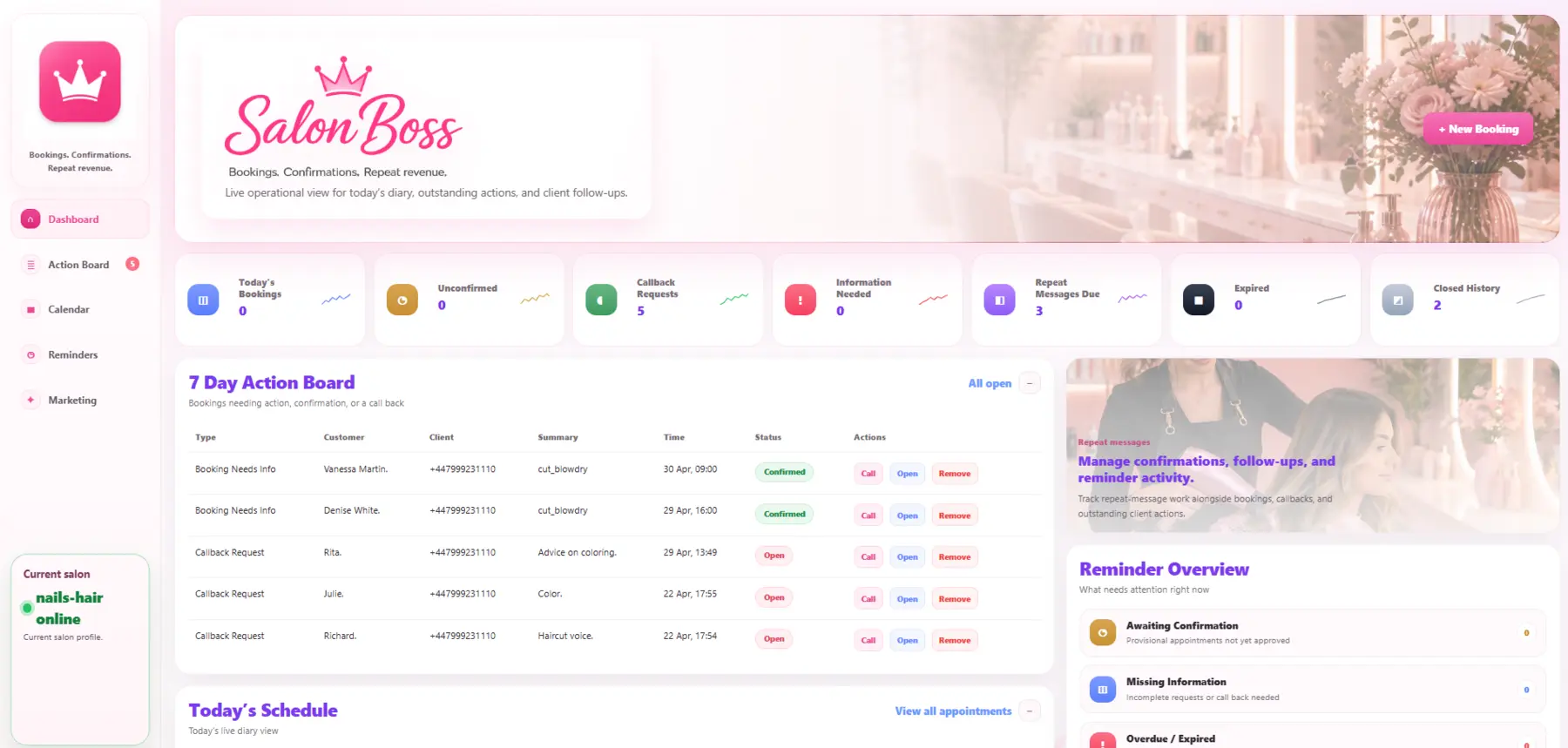The width and height of the screenshot is (1568, 748).
Task: Click summary text 'Advice on coloring.'
Action: 577,552
